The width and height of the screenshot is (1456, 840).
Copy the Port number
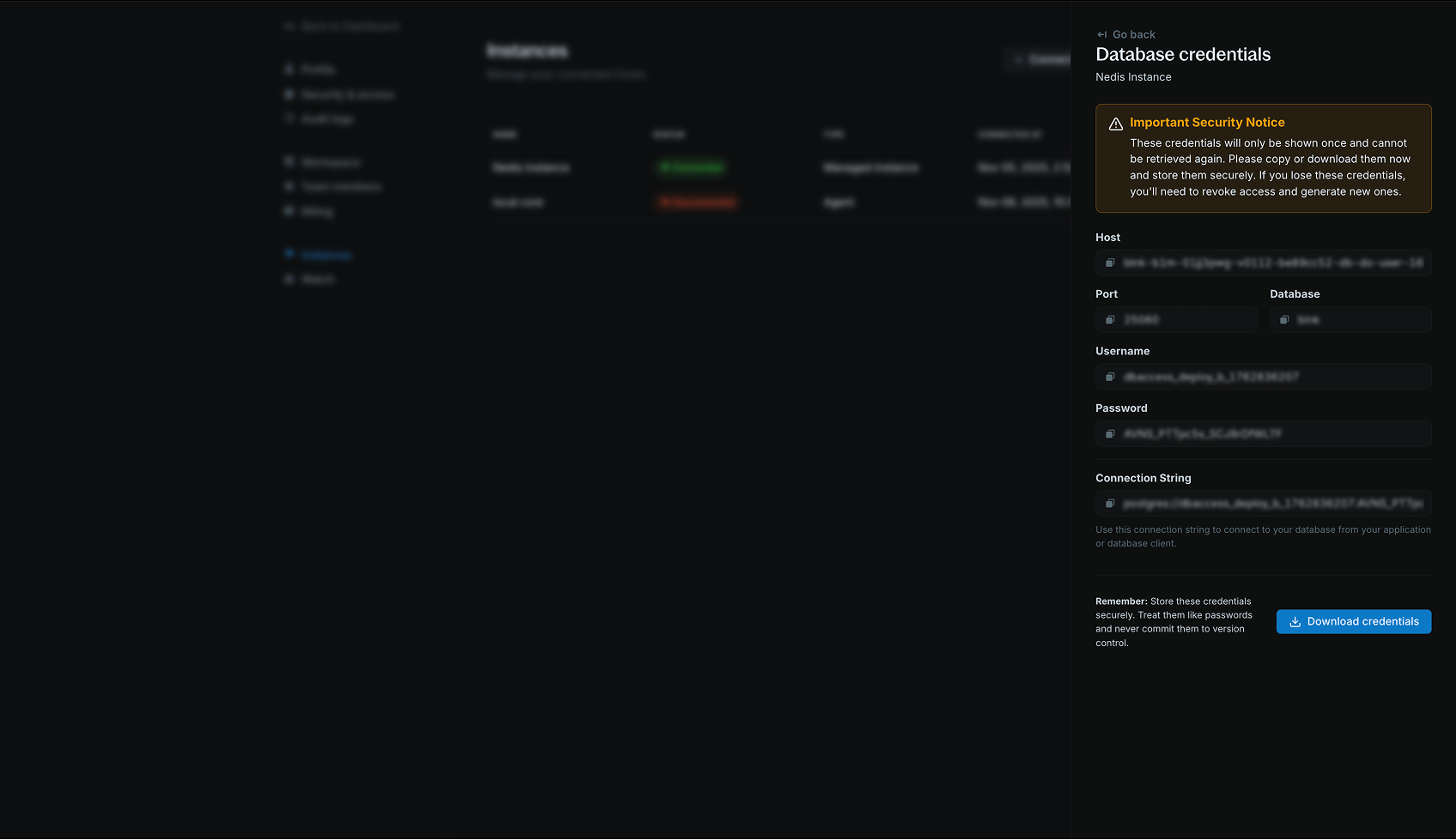(1110, 319)
